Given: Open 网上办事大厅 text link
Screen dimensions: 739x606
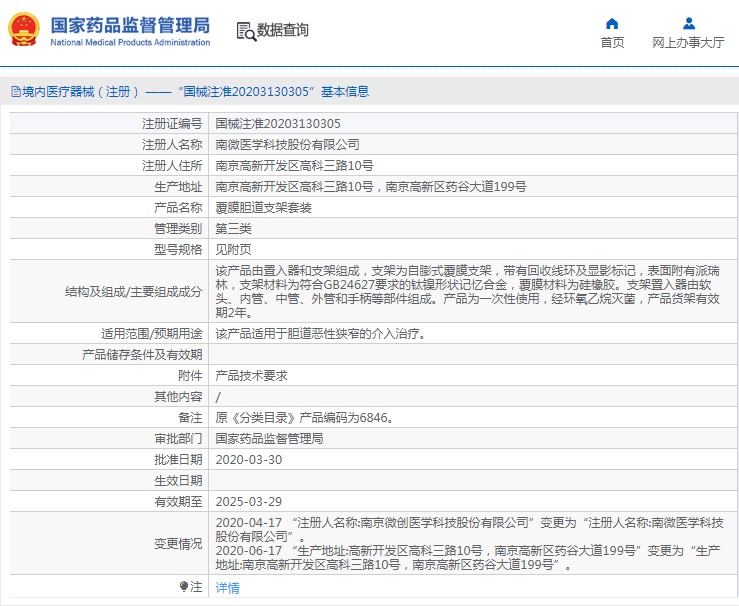Looking at the screenshot, I should [688, 42].
